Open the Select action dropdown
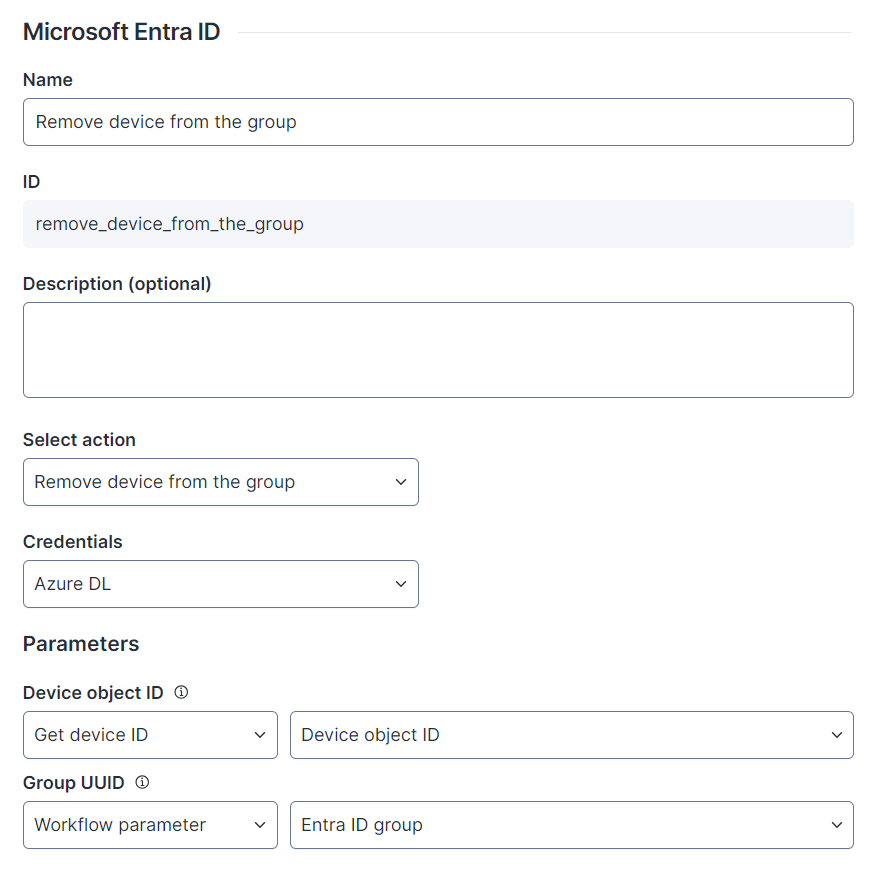Screen dimensions: 882x876 (220, 482)
